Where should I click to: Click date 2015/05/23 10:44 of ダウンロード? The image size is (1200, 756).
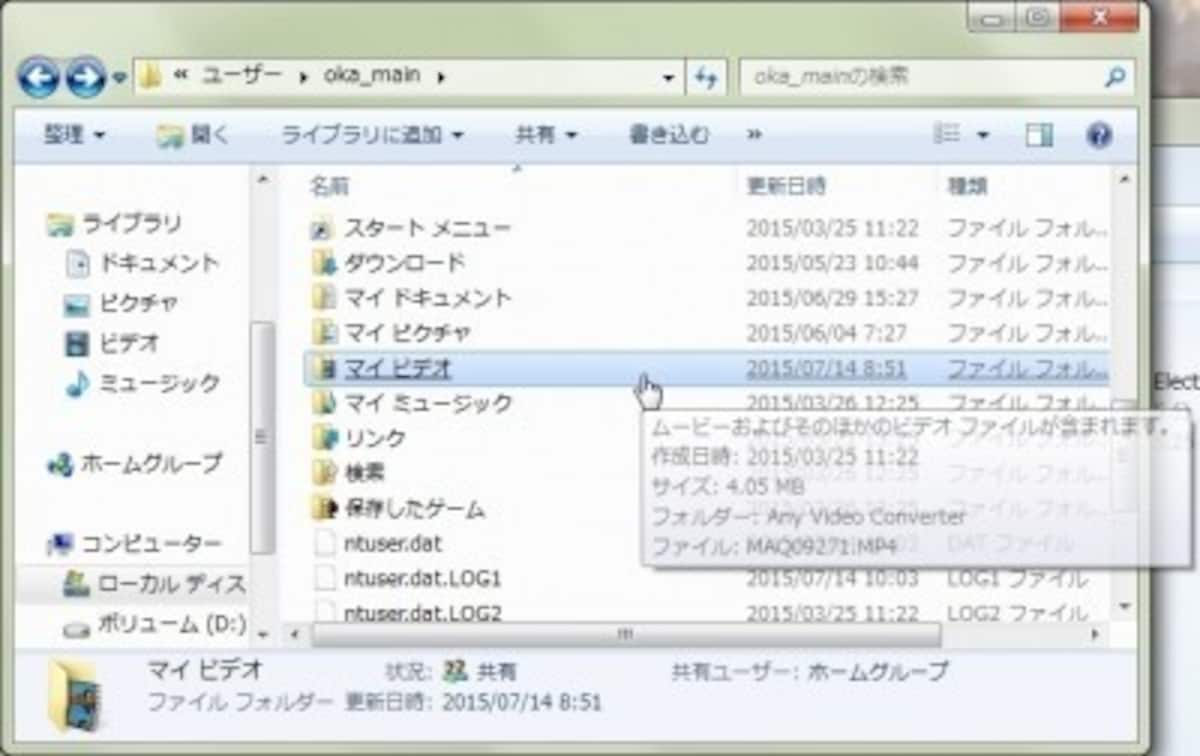pos(832,263)
